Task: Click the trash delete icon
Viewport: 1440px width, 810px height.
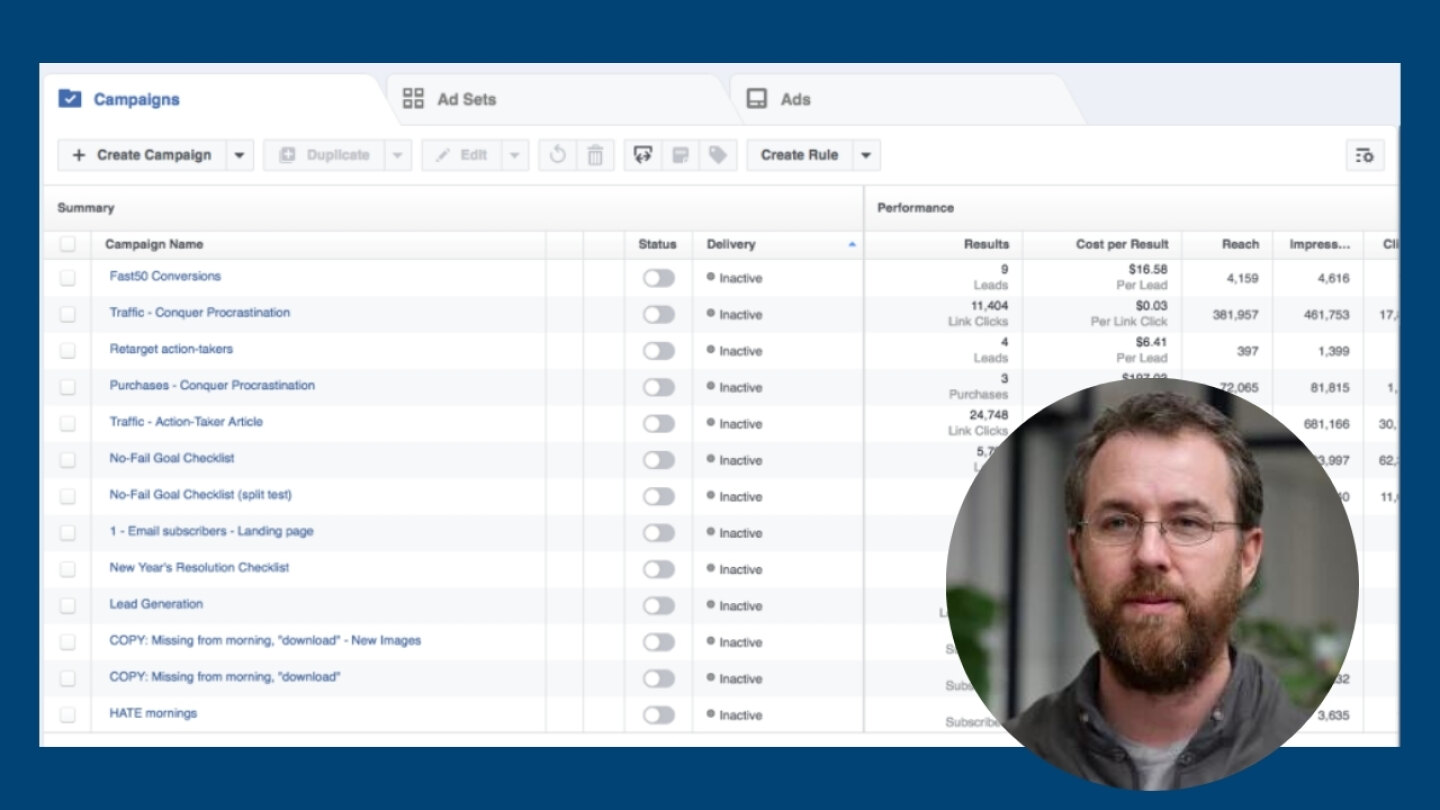Action: (x=595, y=155)
